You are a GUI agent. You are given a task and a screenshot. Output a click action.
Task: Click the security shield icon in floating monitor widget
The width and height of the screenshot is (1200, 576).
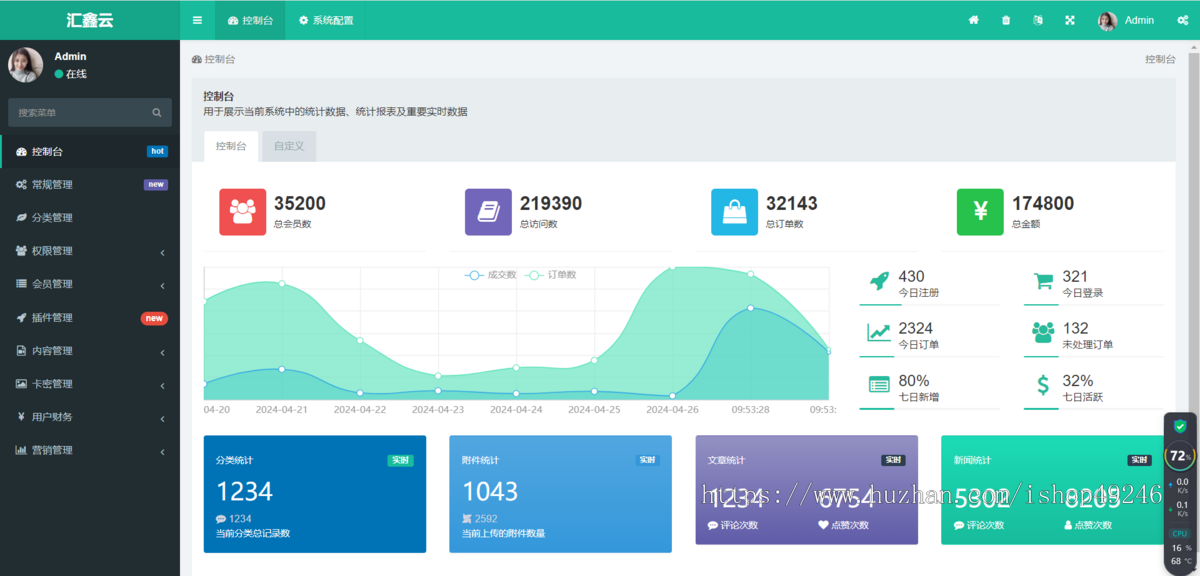pyautogui.click(x=1180, y=426)
